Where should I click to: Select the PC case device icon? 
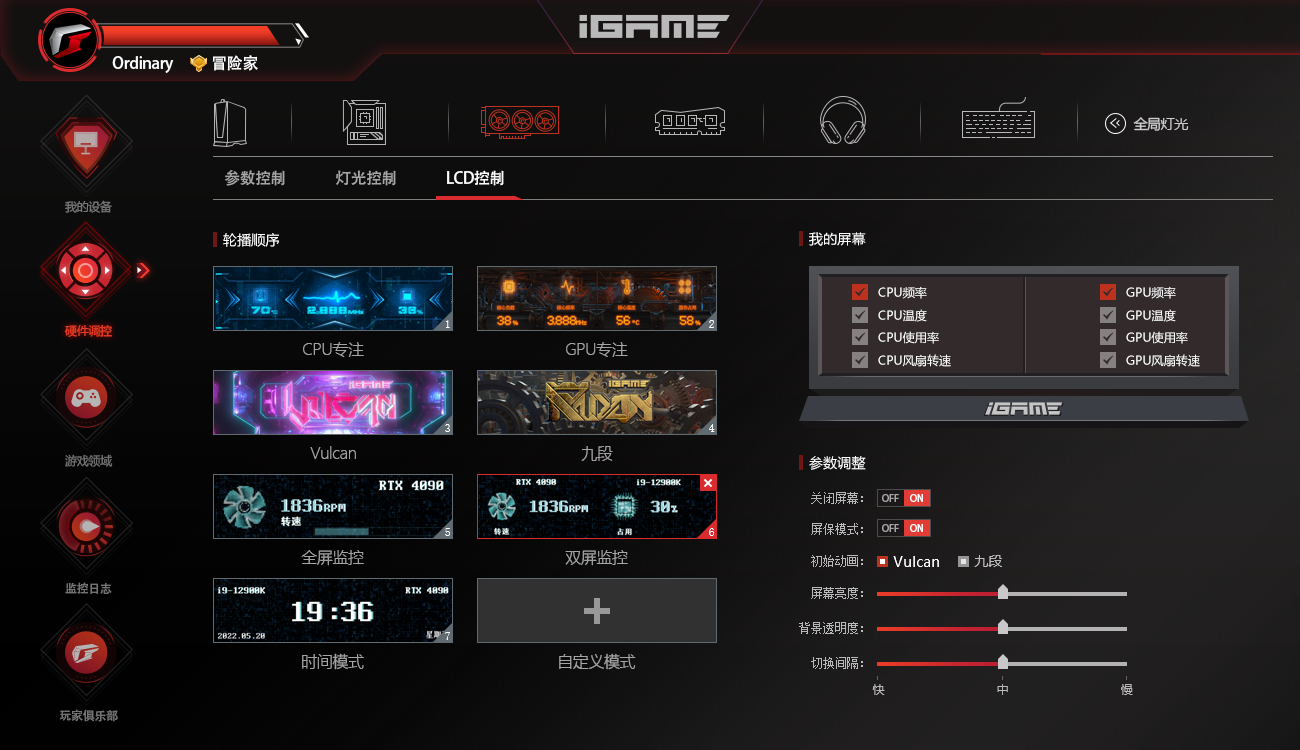(229, 123)
